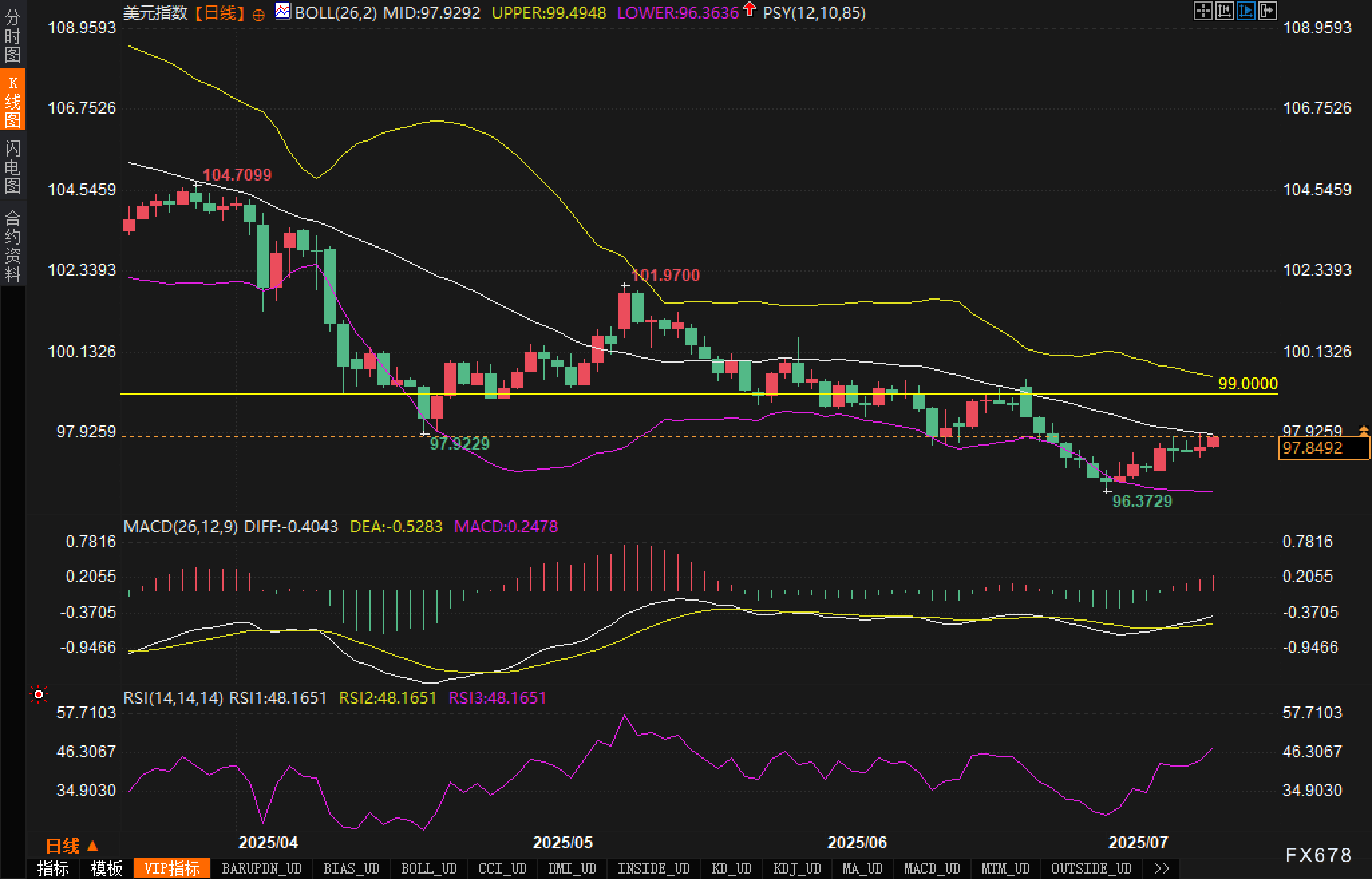The width and height of the screenshot is (1372, 879).
Task: Open 闪电图 view in sidebar
Action: [13, 167]
